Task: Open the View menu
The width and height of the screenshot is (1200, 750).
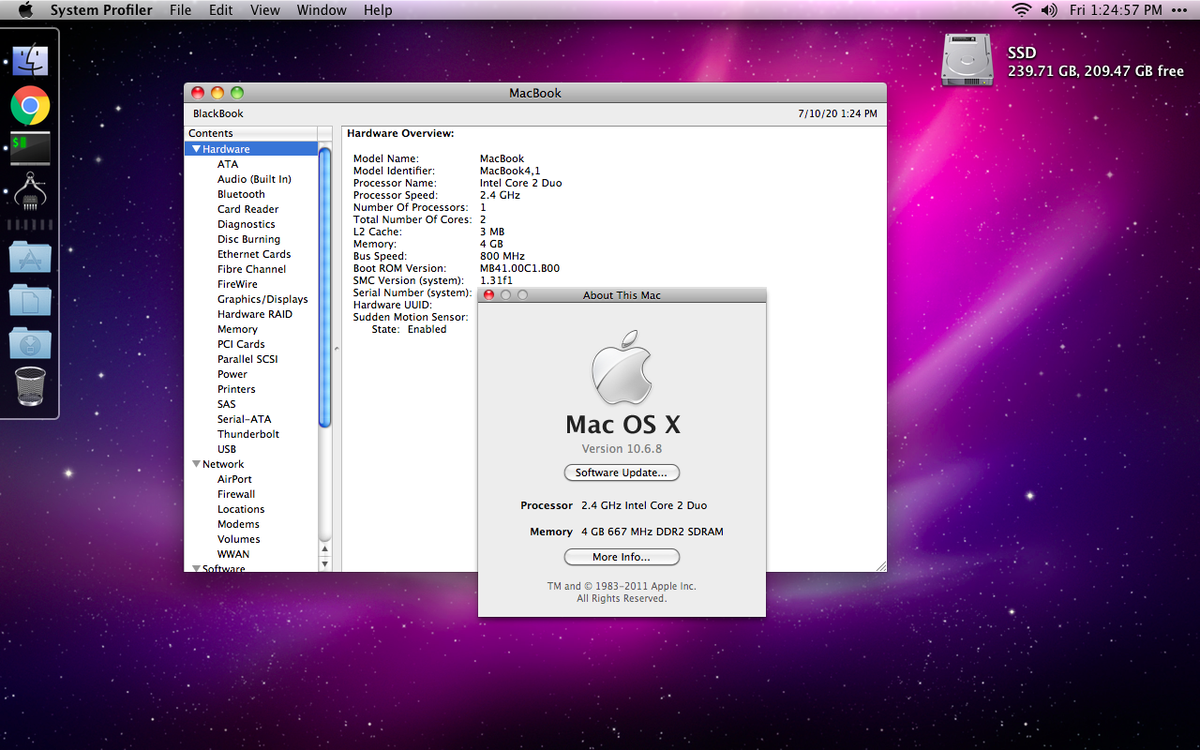Action: pyautogui.click(x=265, y=10)
